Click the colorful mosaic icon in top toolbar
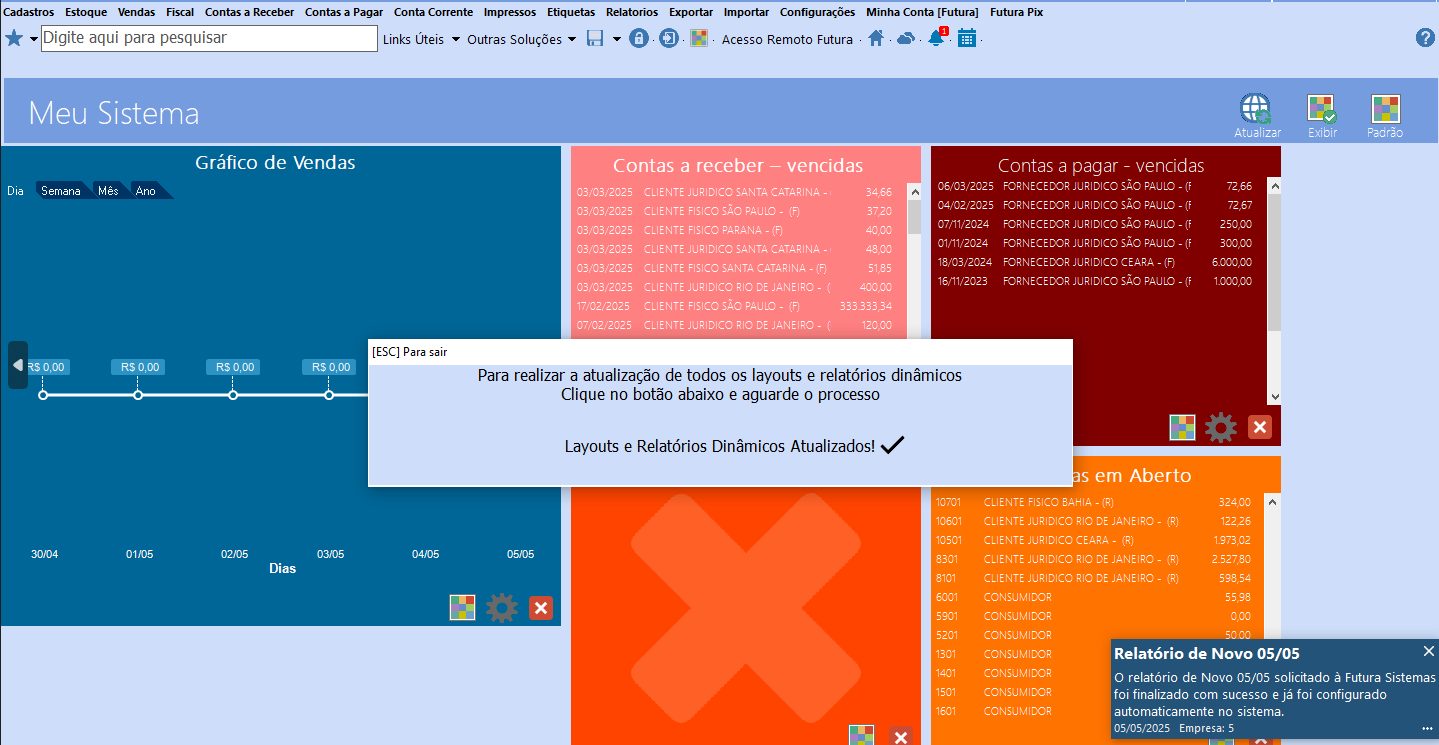 tap(699, 38)
